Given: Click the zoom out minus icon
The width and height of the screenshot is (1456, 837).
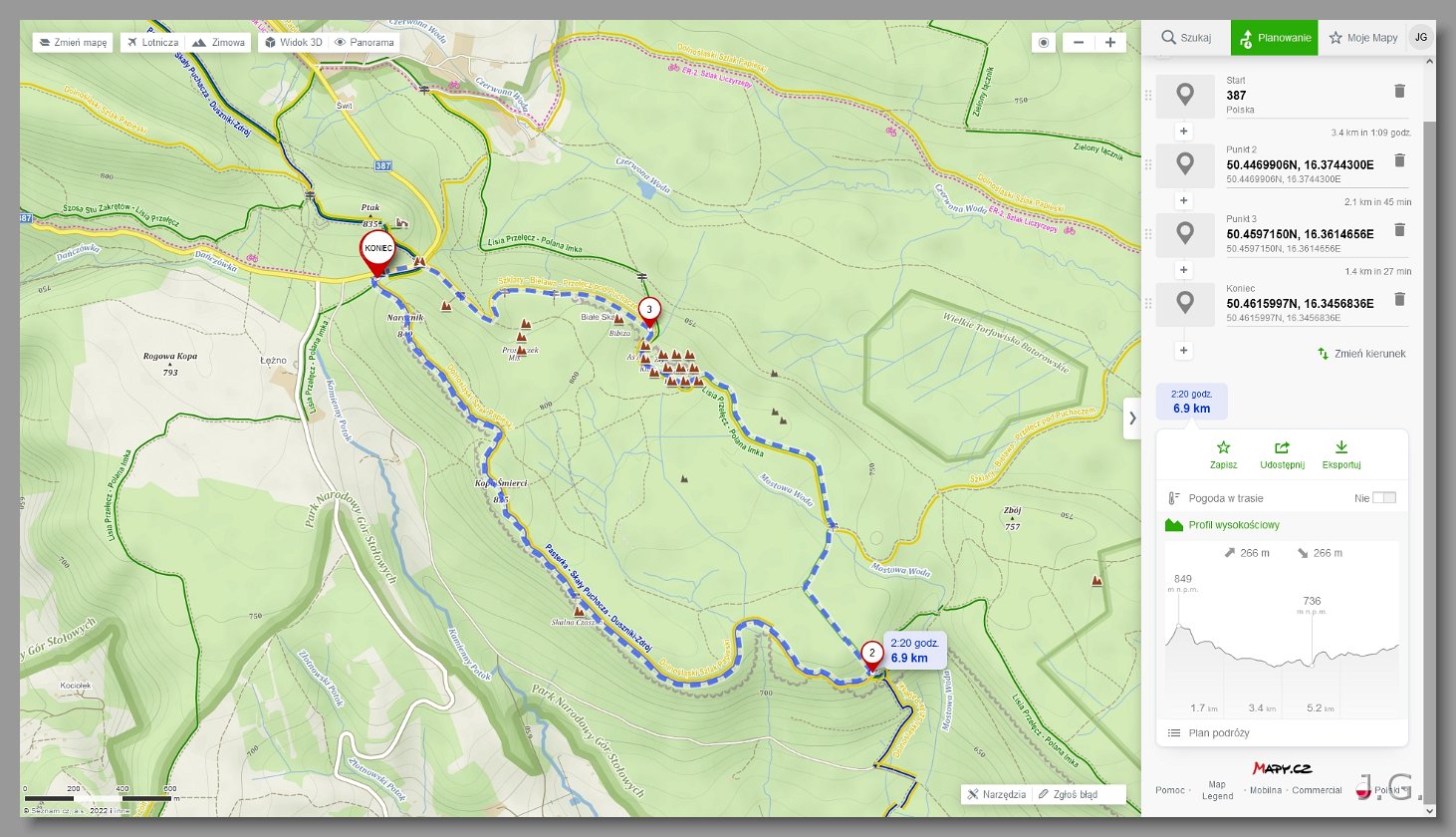Looking at the screenshot, I should [1079, 42].
